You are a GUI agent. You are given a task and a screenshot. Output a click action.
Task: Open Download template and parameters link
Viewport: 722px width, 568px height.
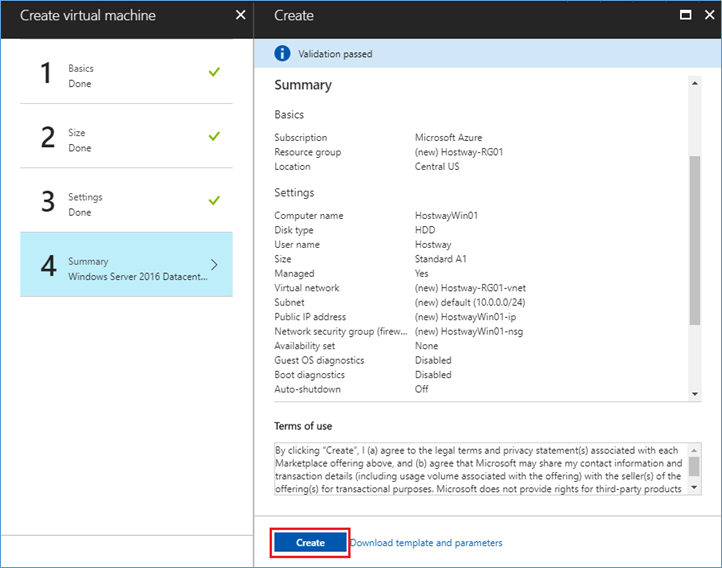(426, 543)
